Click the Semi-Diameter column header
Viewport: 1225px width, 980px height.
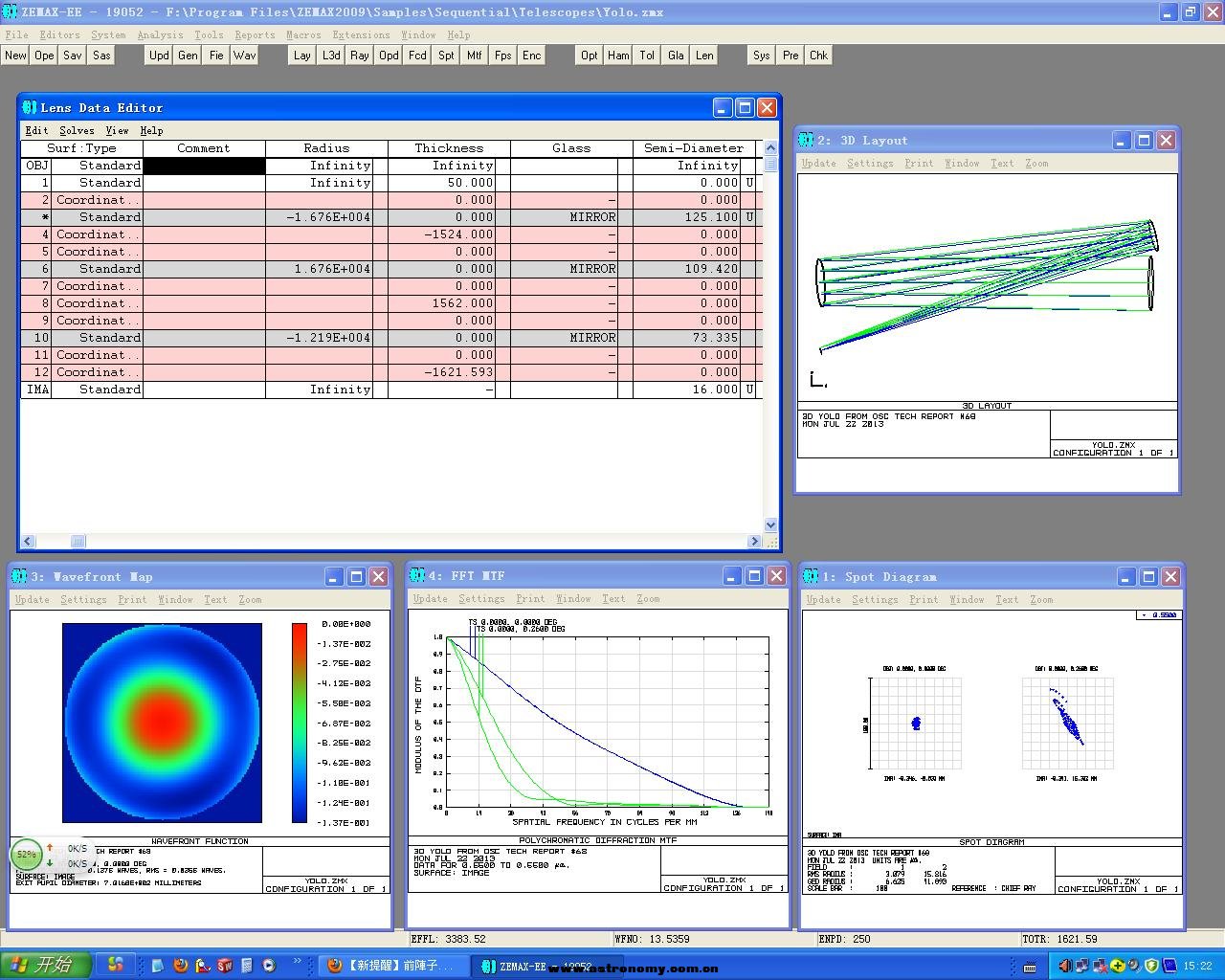[x=694, y=148]
